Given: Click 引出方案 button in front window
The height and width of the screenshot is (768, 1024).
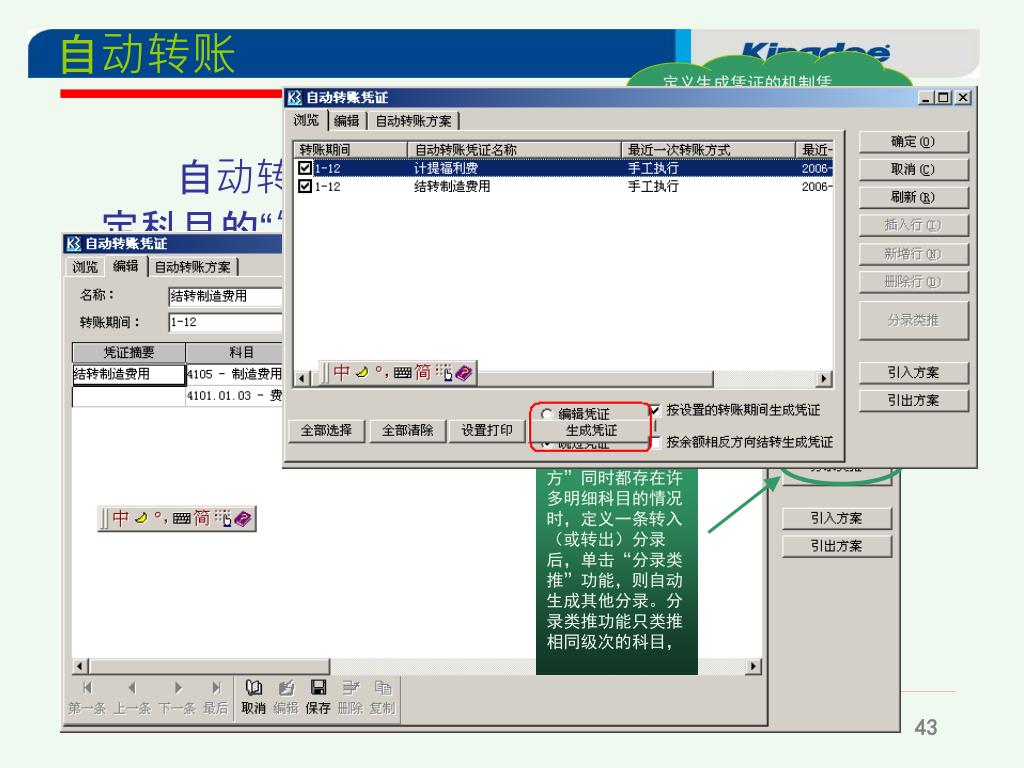Looking at the screenshot, I should [x=913, y=400].
